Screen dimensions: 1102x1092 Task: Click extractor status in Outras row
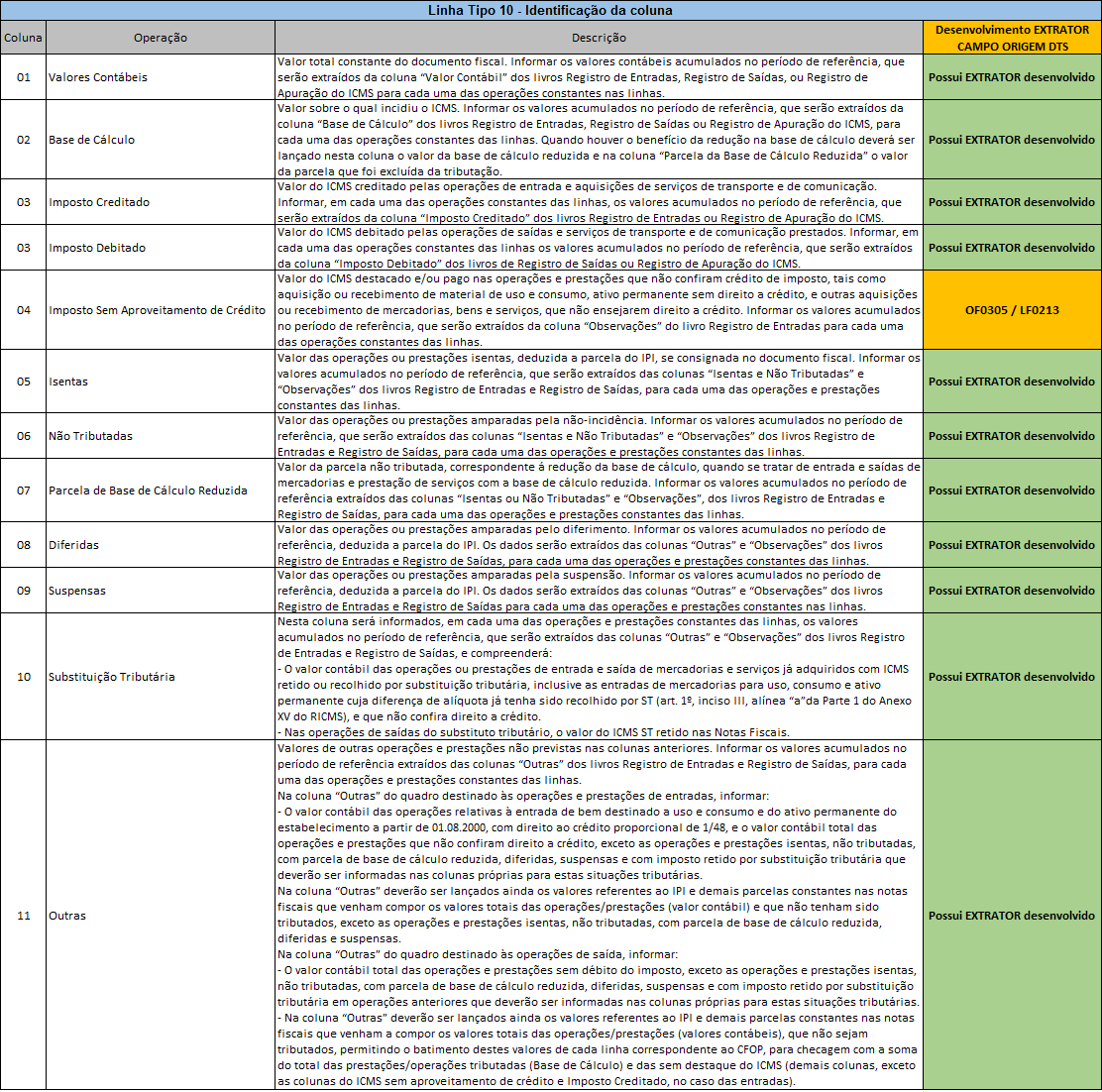point(1012,915)
